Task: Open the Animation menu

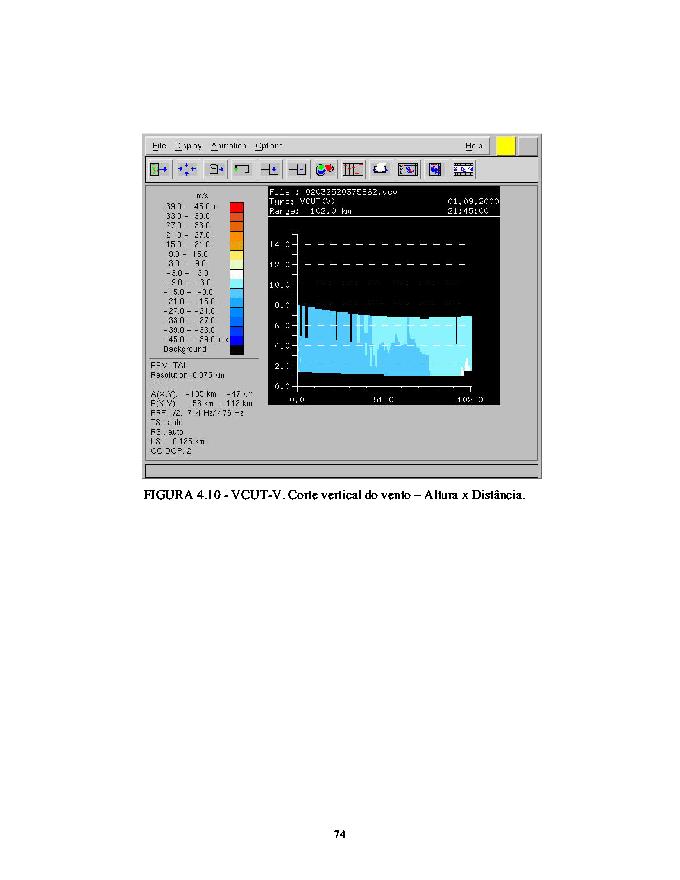Action: coord(228,146)
